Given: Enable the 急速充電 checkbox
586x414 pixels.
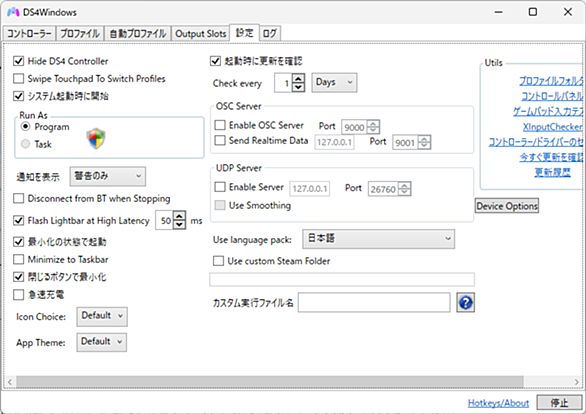Looking at the screenshot, I should (18, 295).
